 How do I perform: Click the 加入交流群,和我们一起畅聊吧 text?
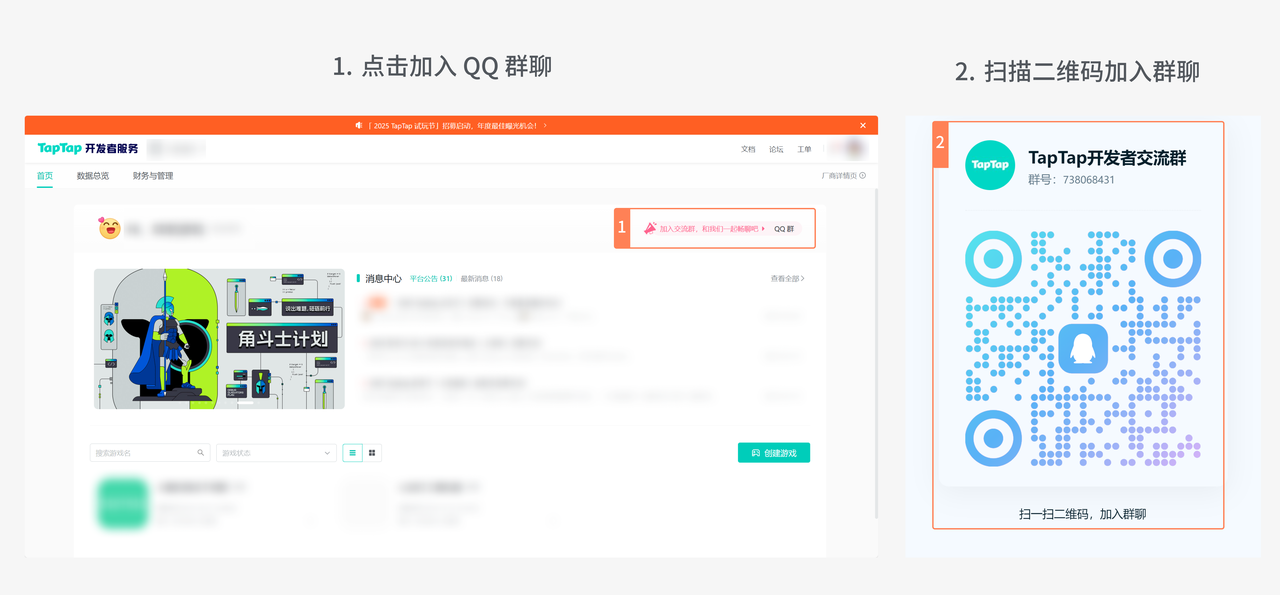click(x=709, y=229)
